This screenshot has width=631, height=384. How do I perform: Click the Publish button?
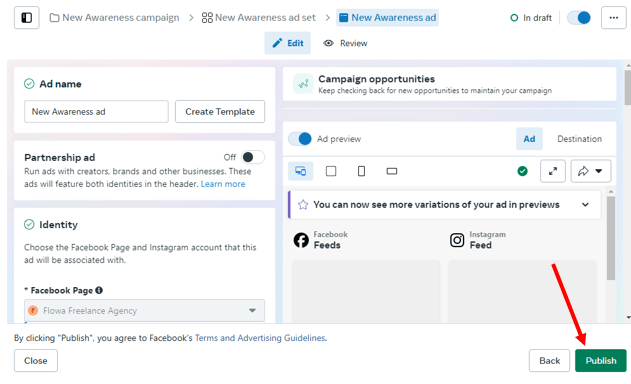click(600, 361)
